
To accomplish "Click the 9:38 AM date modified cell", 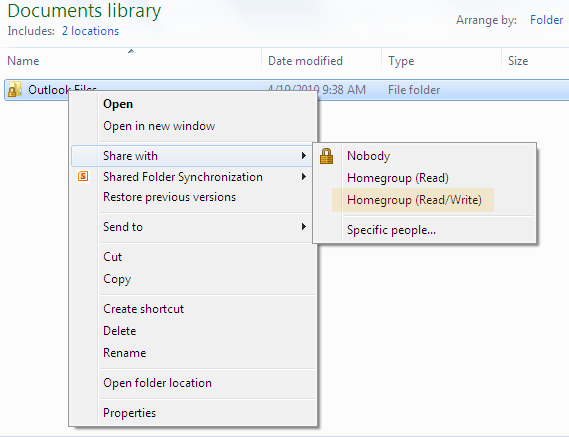I will (x=316, y=90).
